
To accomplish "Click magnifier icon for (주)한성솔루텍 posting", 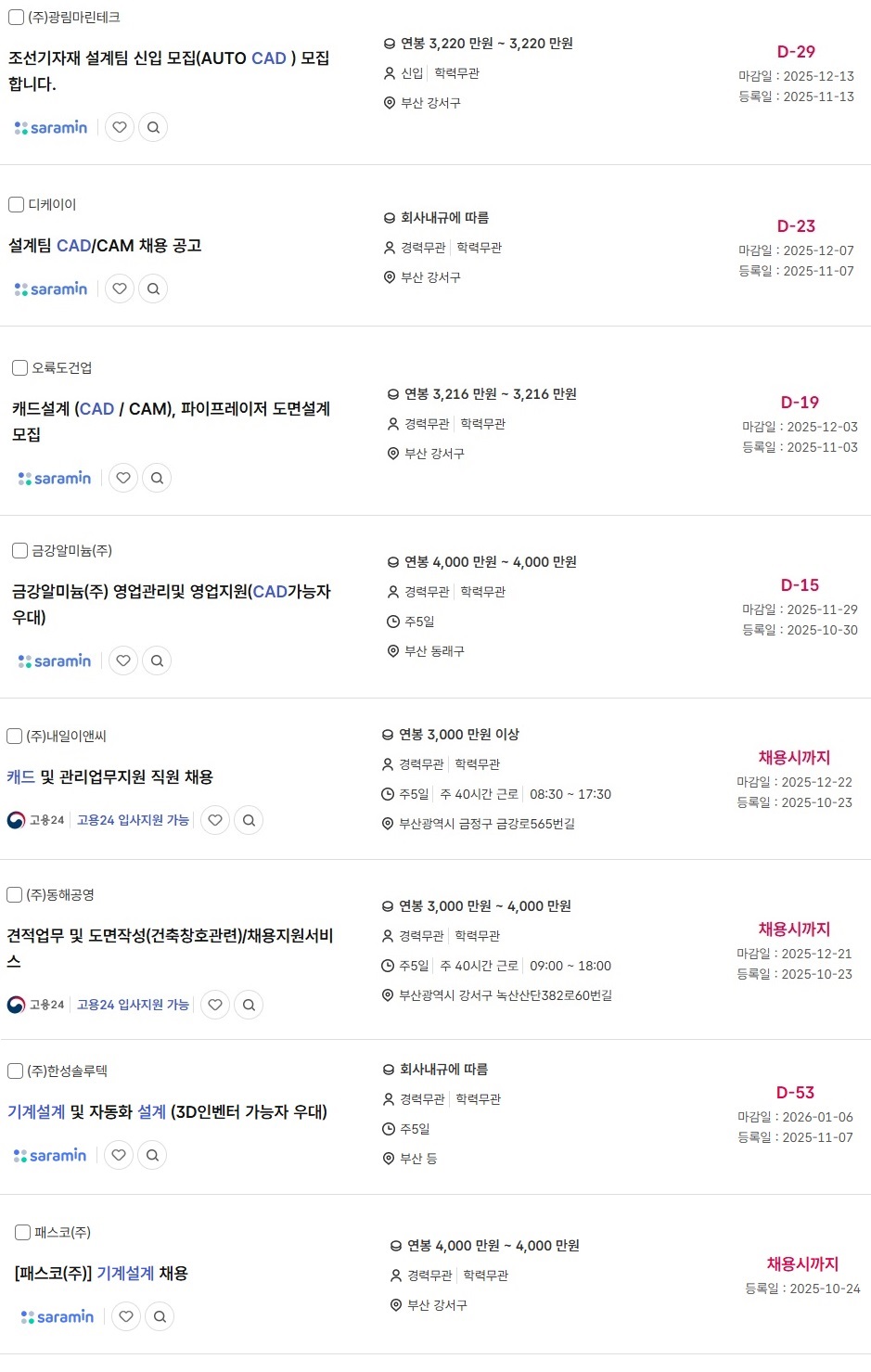I will [x=153, y=1155].
